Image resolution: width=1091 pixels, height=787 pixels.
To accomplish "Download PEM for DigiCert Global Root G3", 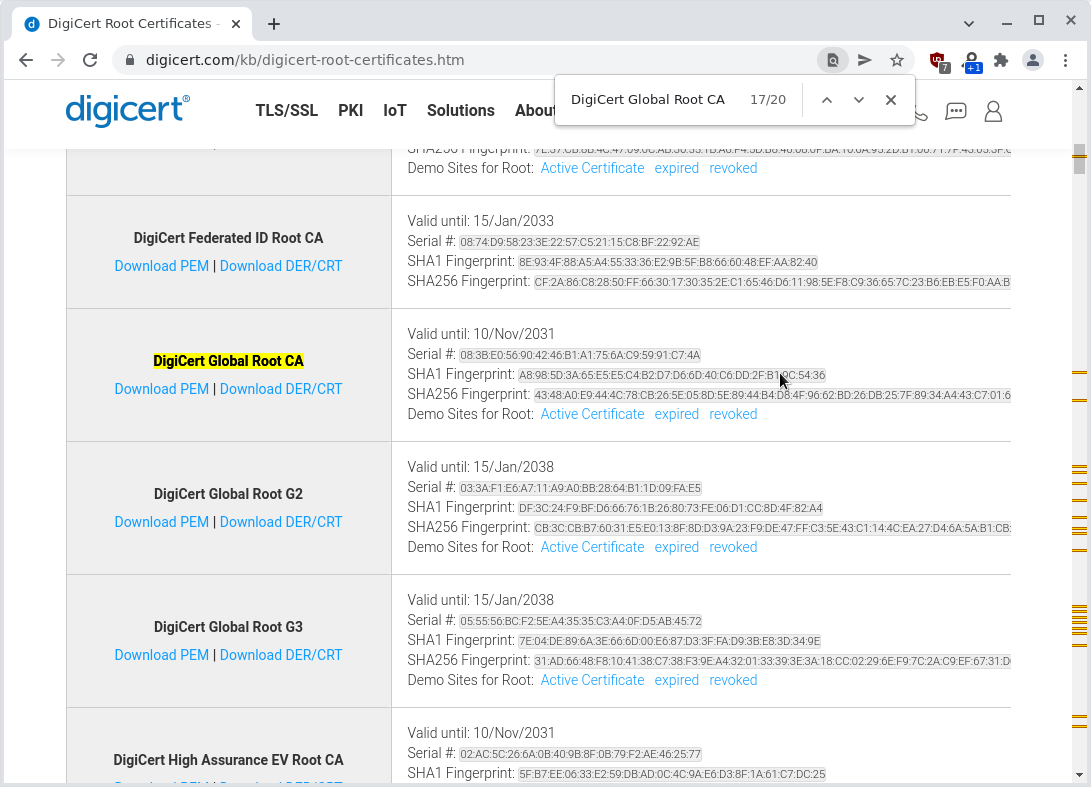I will click(x=161, y=655).
